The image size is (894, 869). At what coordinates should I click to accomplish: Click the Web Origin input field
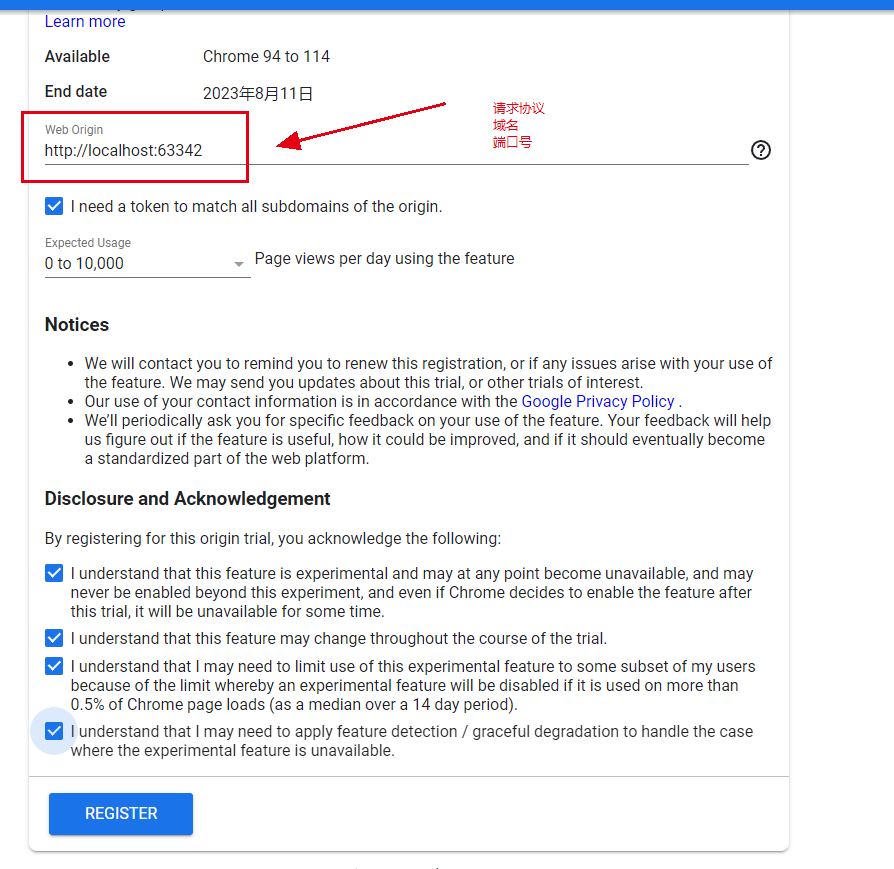[x=396, y=151]
